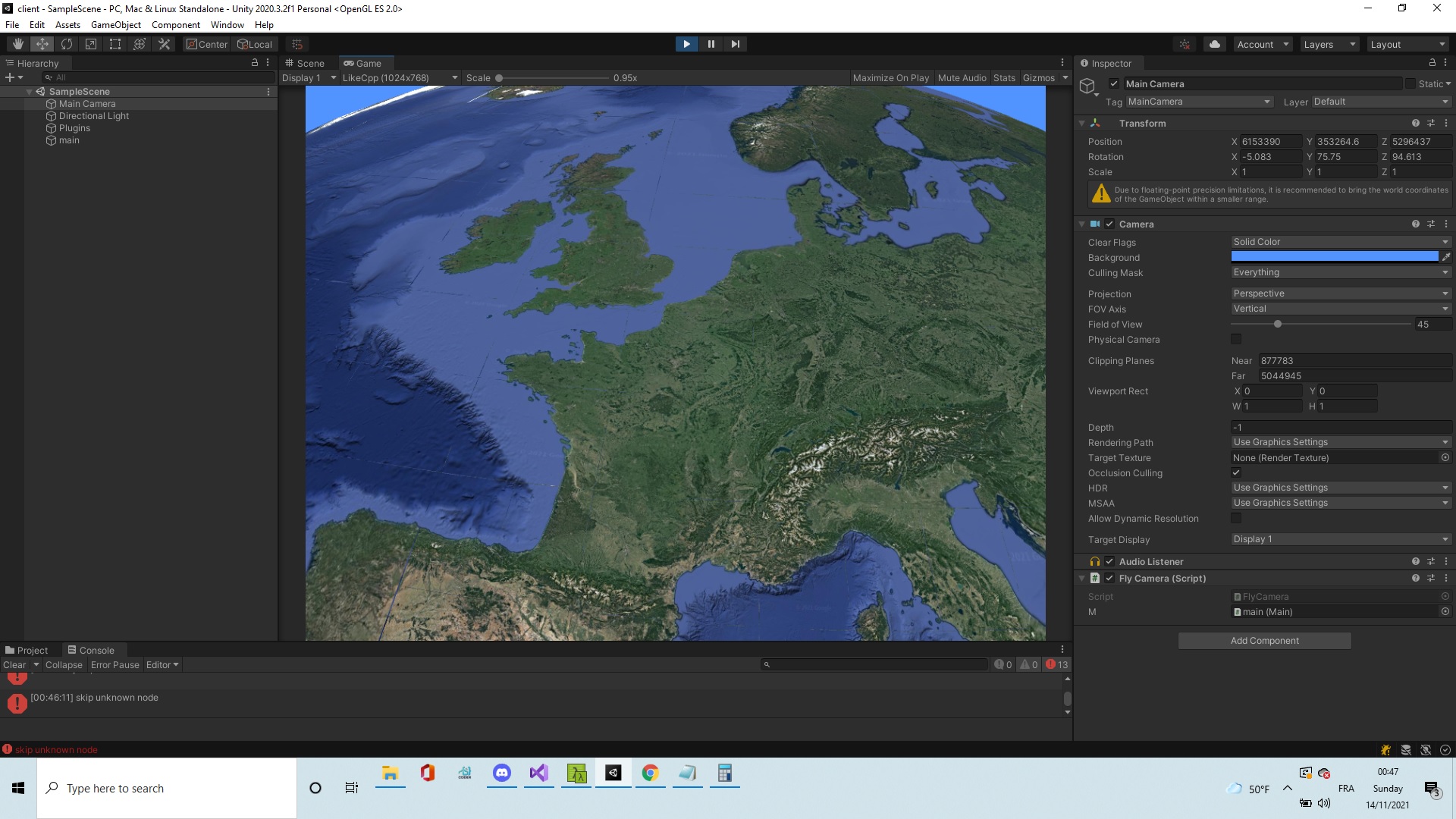Switch to the Scene tab
This screenshot has width=1456, height=819.
(305, 63)
